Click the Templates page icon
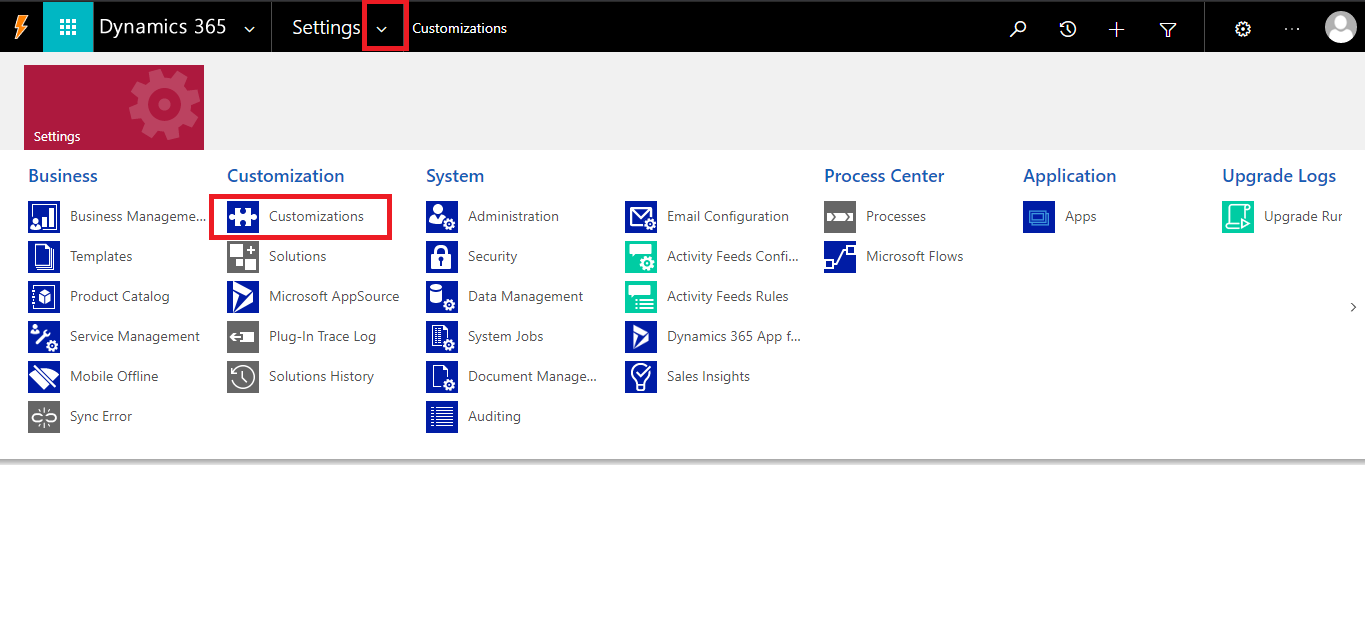Image resolution: width=1365 pixels, height=631 pixels. (44, 256)
